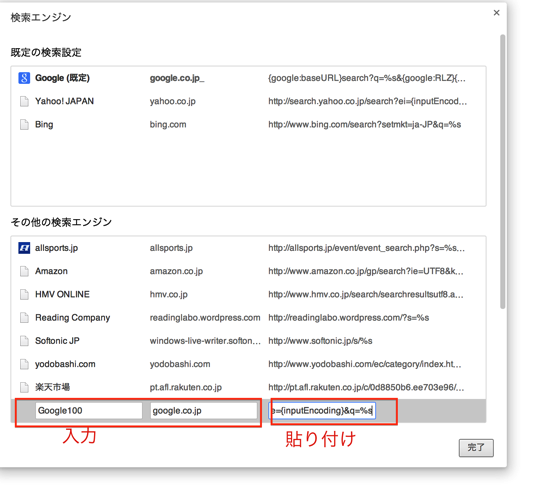Select the Bing engine name
The height and width of the screenshot is (485, 550).
[x=44, y=124]
